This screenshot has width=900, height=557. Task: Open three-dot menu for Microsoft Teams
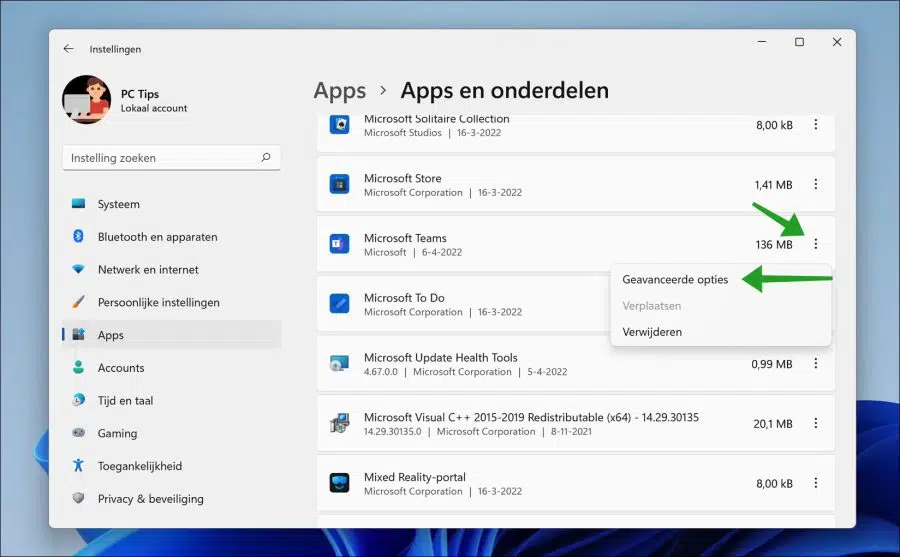(x=816, y=244)
